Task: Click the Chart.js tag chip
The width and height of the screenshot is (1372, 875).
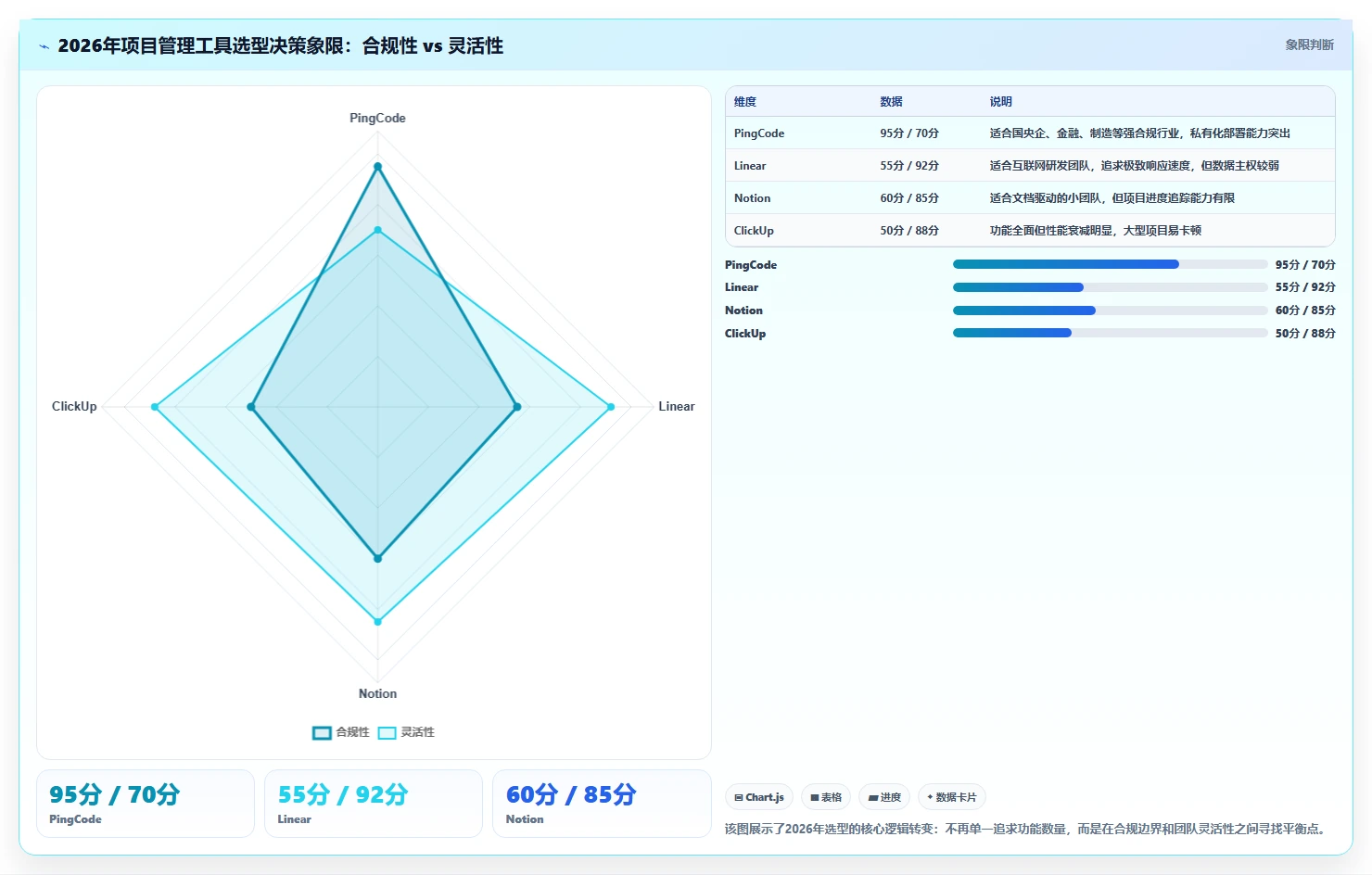Action: tap(759, 797)
